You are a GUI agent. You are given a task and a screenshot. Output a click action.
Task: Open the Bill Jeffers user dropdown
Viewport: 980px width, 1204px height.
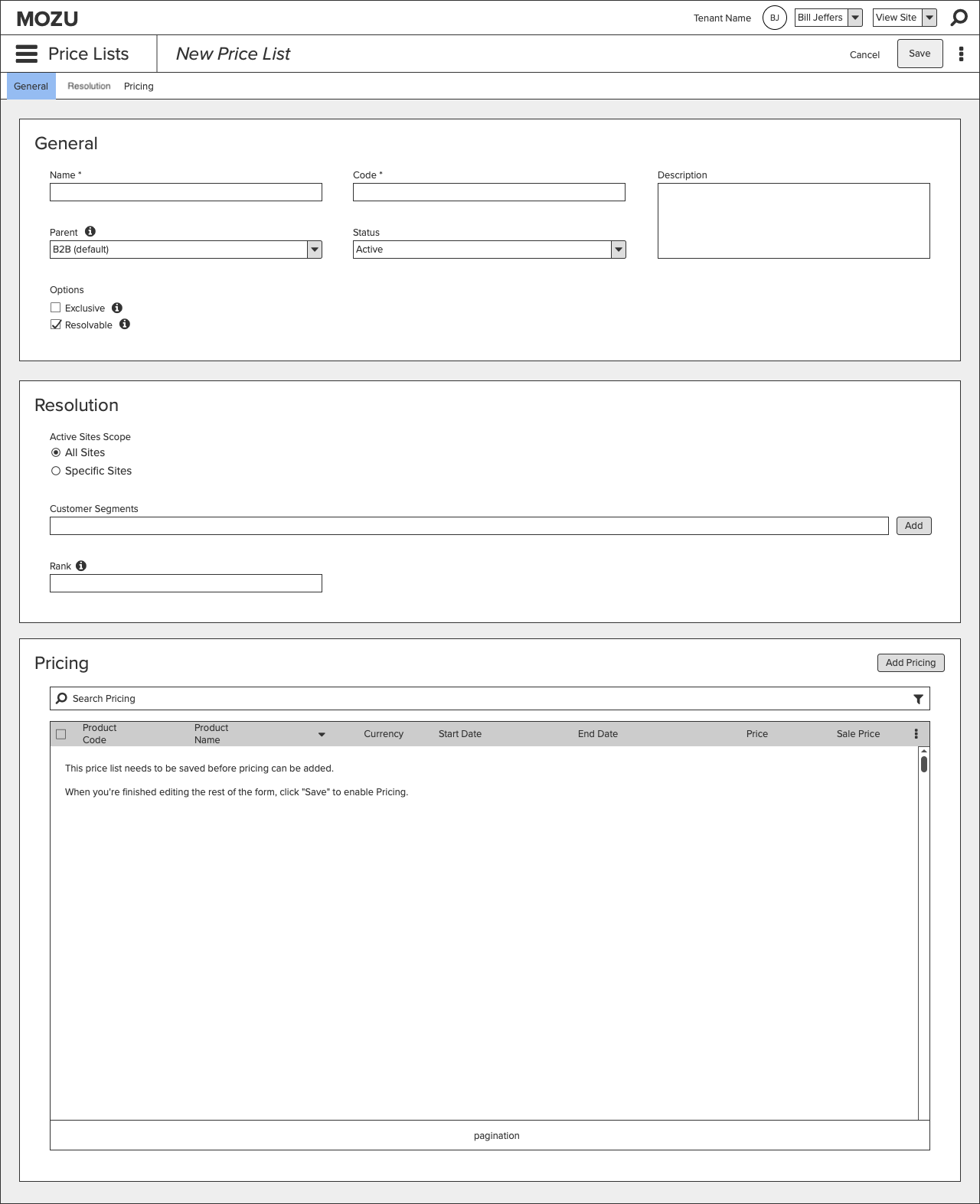click(828, 18)
